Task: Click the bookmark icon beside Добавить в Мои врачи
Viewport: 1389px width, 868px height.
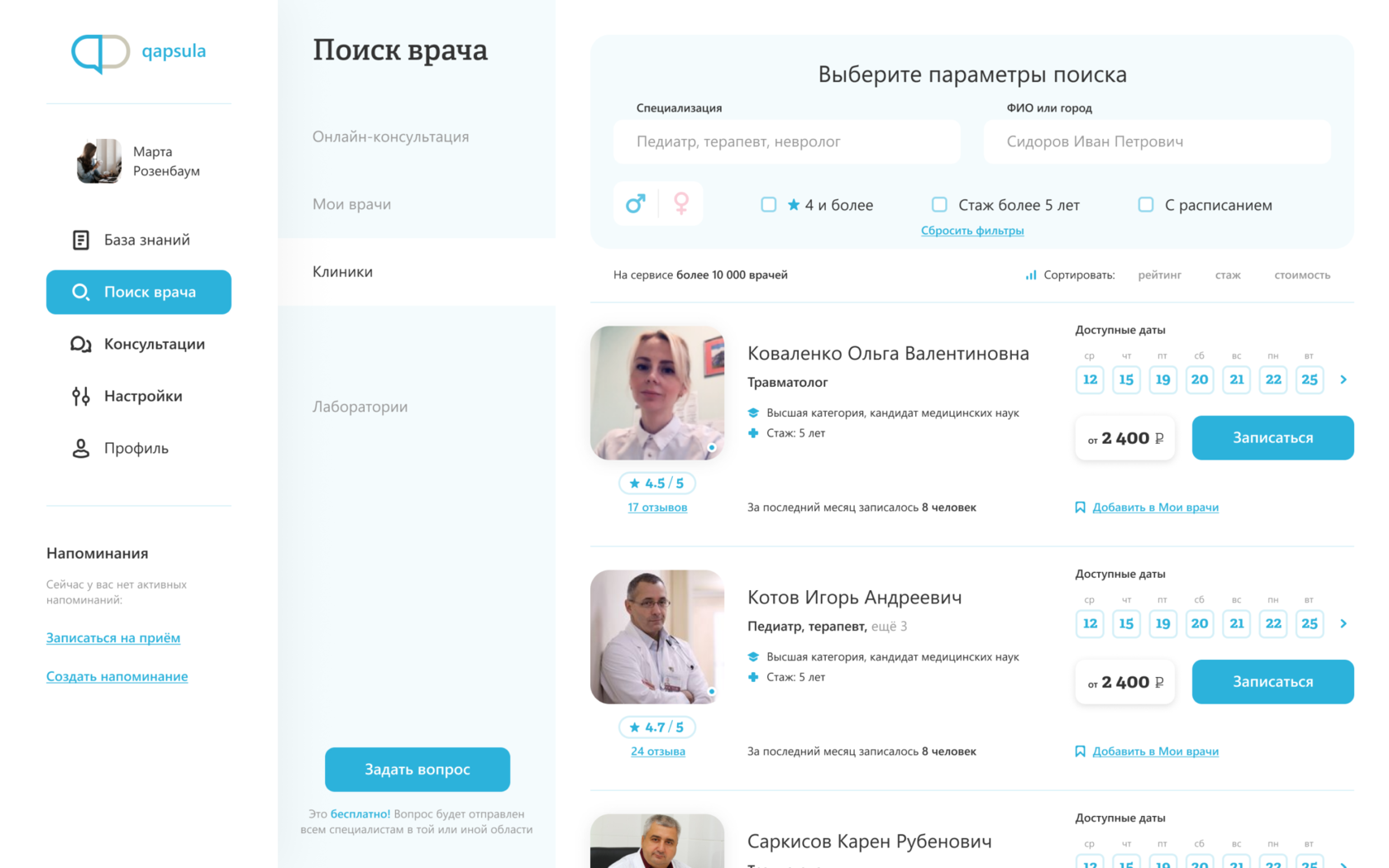Action: pos(1080,507)
